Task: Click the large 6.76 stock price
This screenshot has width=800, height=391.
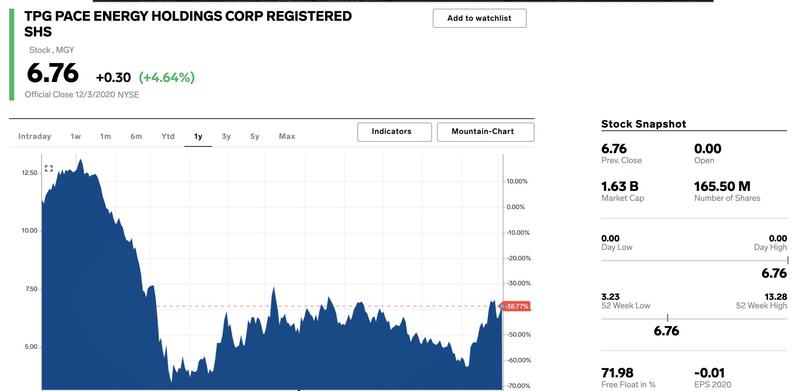Action: (53, 73)
